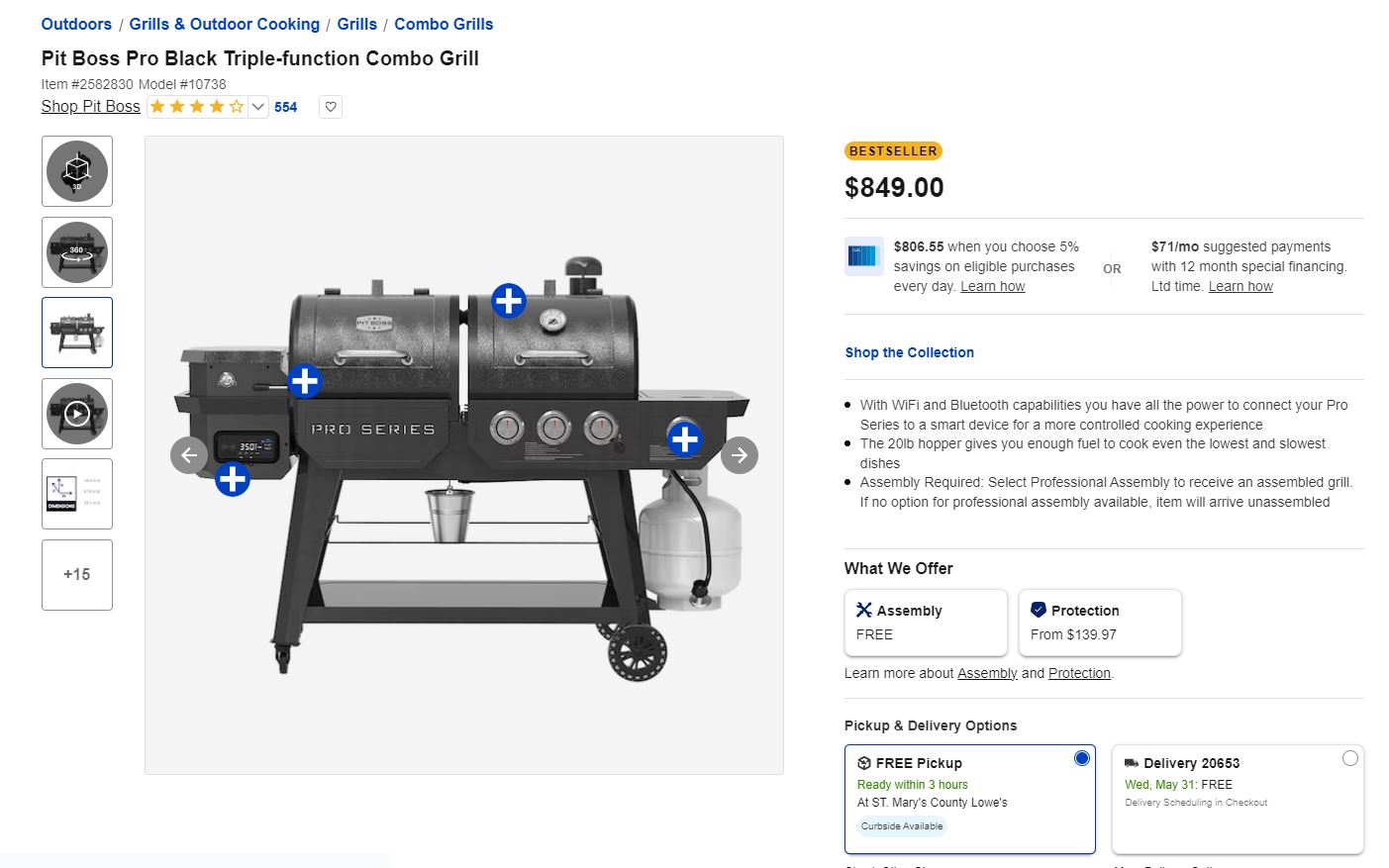
Task: Save item with the heart icon
Action: [331, 107]
